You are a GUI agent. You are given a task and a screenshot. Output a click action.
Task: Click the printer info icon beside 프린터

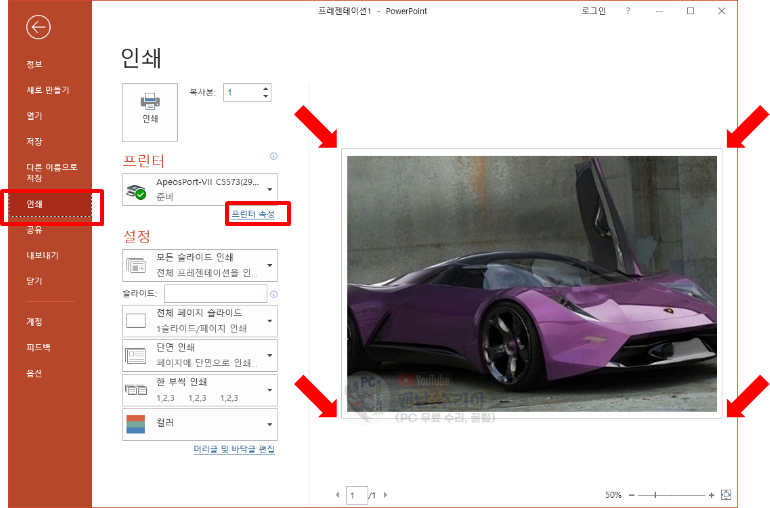(x=274, y=156)
